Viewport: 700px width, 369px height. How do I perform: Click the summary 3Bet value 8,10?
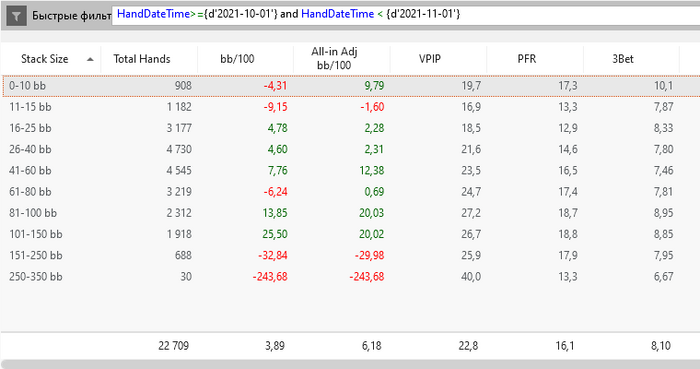click(x=661, y=346)
